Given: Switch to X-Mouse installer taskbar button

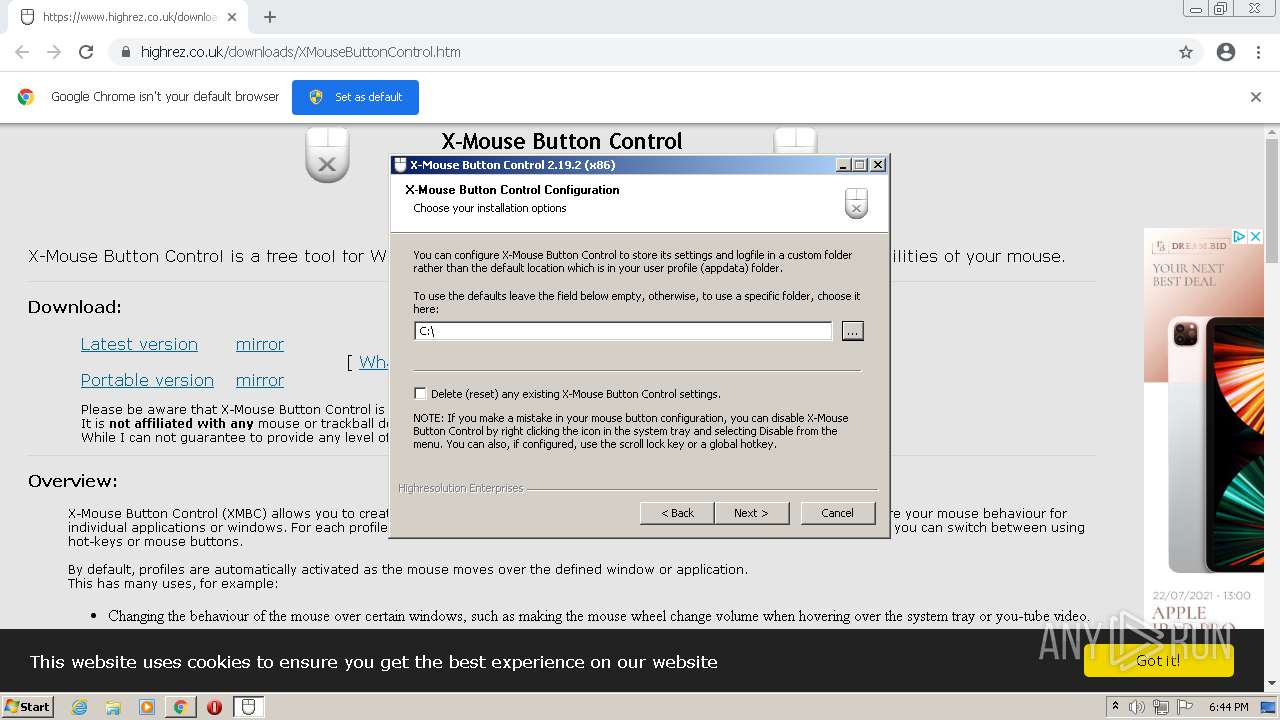Looking at the screenshot, I should [249, 707].
